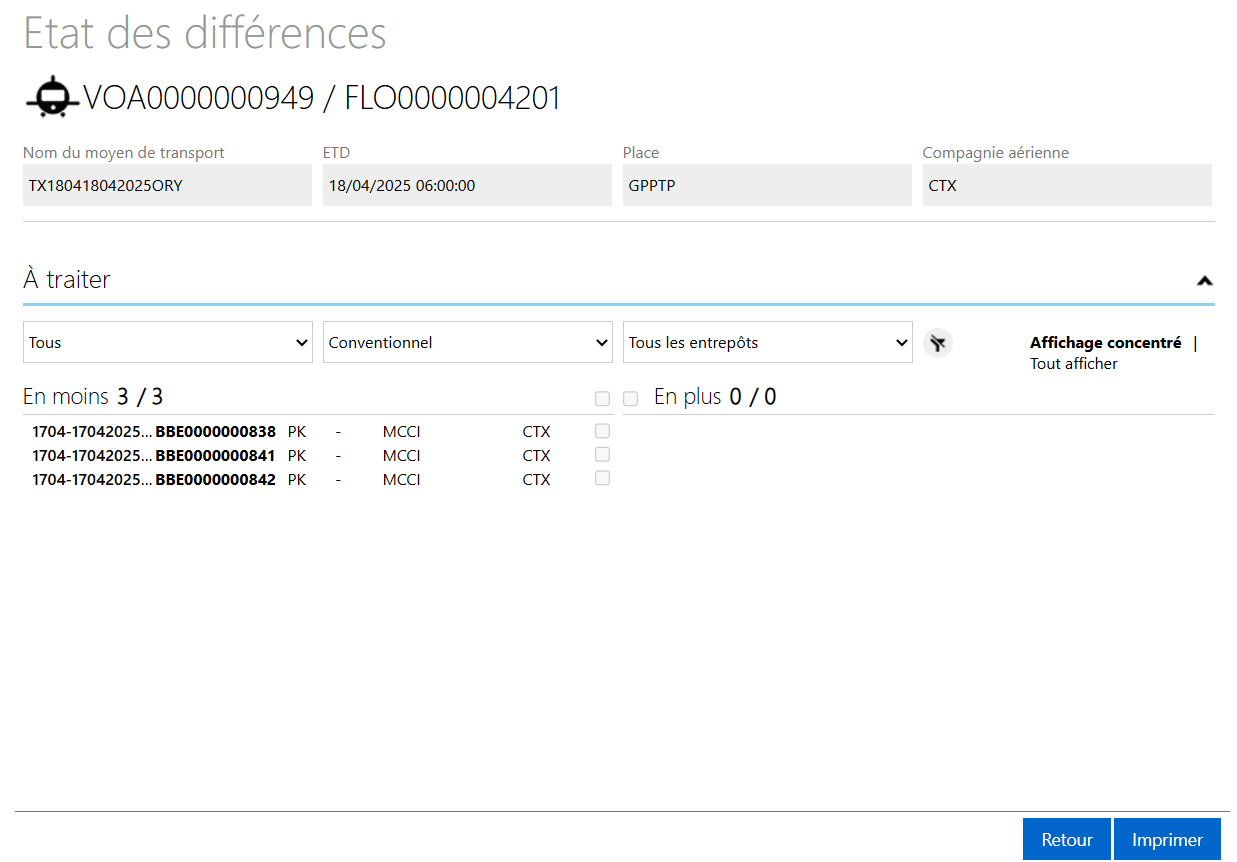Image resolution: width=1237 pixels, height=862 pixels.
Task: Click the ETD date field
Action: [467, 185]
